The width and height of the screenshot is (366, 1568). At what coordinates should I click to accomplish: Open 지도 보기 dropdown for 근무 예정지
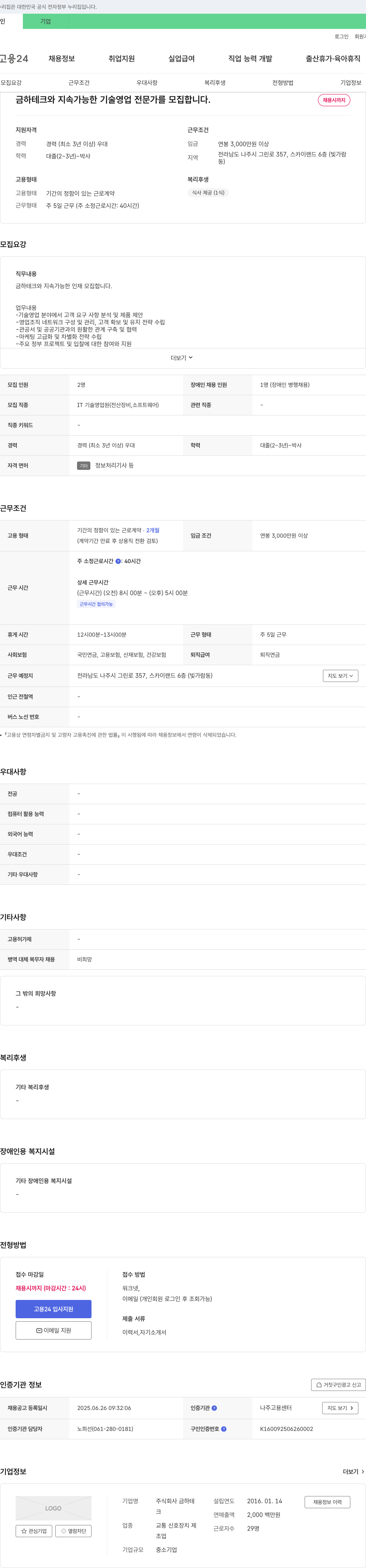tap(340, 675)
